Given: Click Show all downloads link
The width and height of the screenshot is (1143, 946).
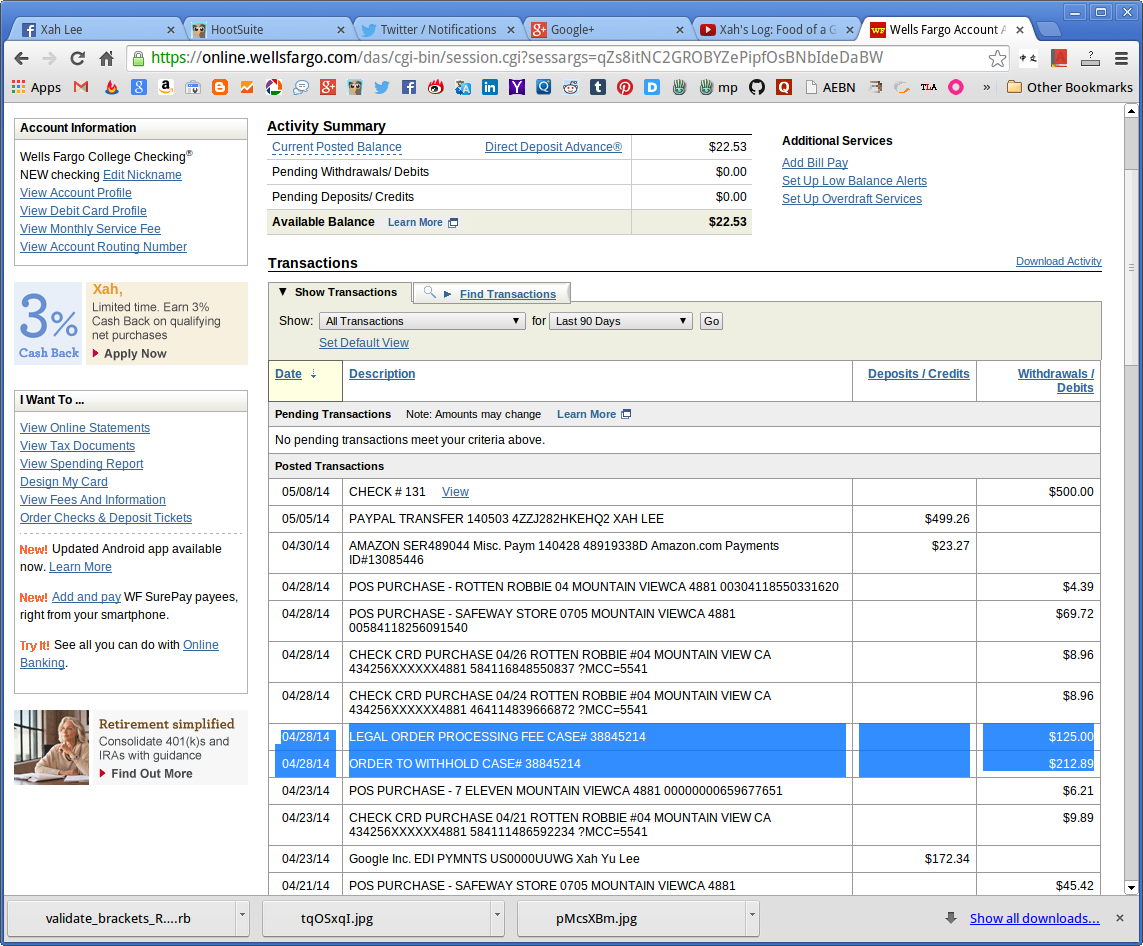Looking at the screenshot, I should point(1034,918).
